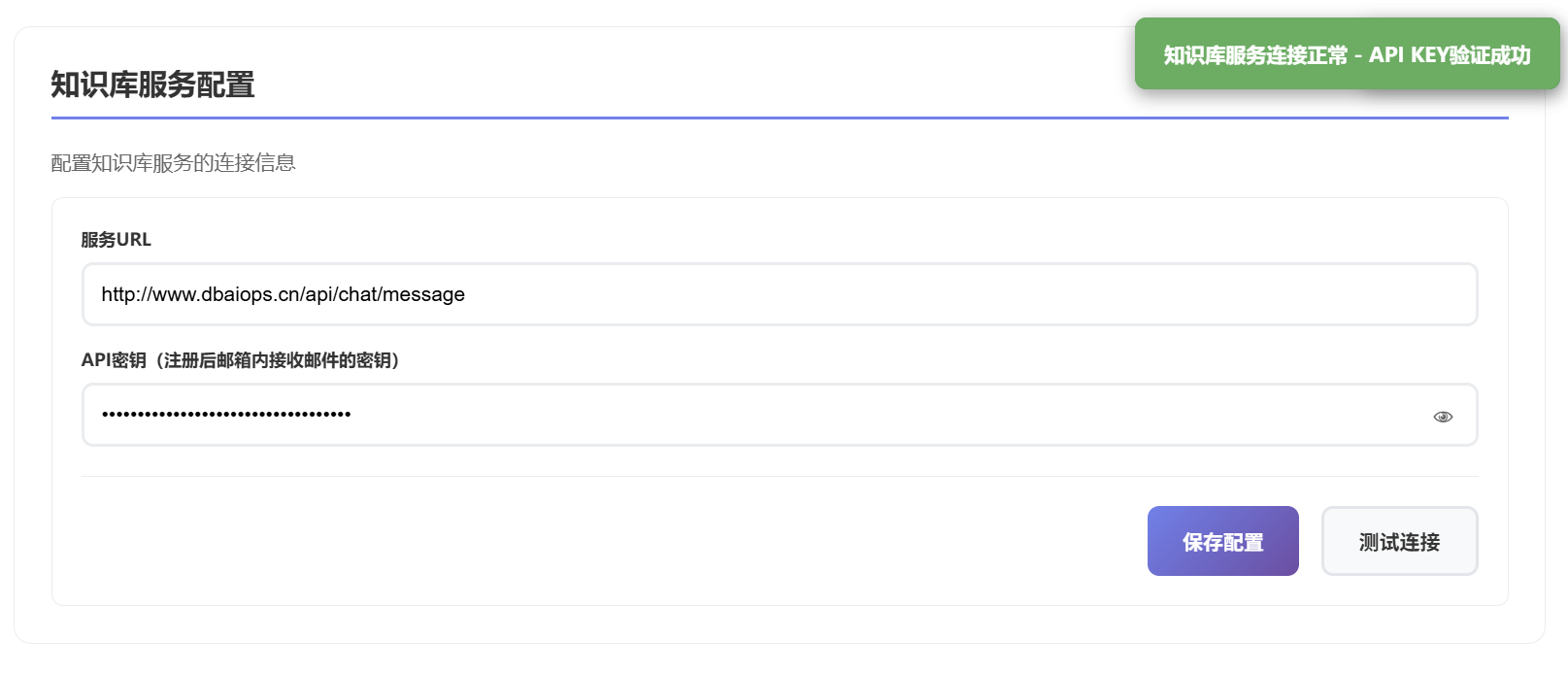Click the divider line above the buttons
The width and height of the screenshot is (1568, 674).
point(779,476)
